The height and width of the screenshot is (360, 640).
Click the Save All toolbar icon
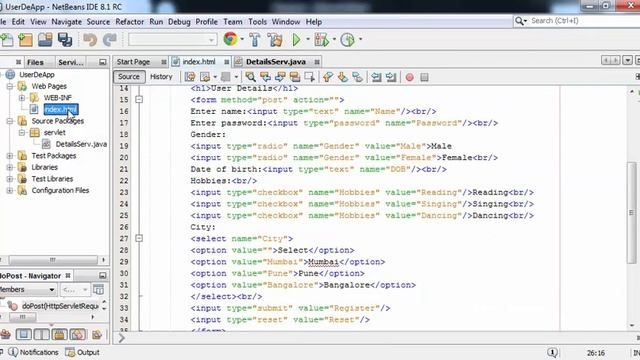(65, 40)
